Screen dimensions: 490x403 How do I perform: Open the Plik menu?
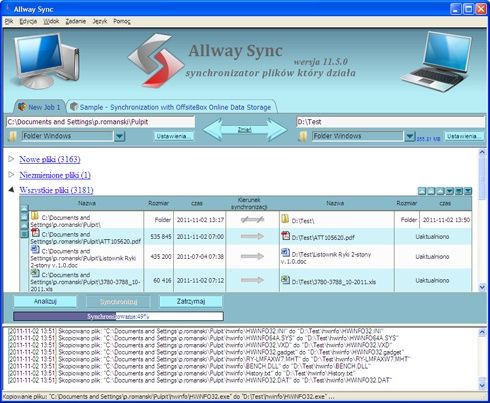coord(9,21)
